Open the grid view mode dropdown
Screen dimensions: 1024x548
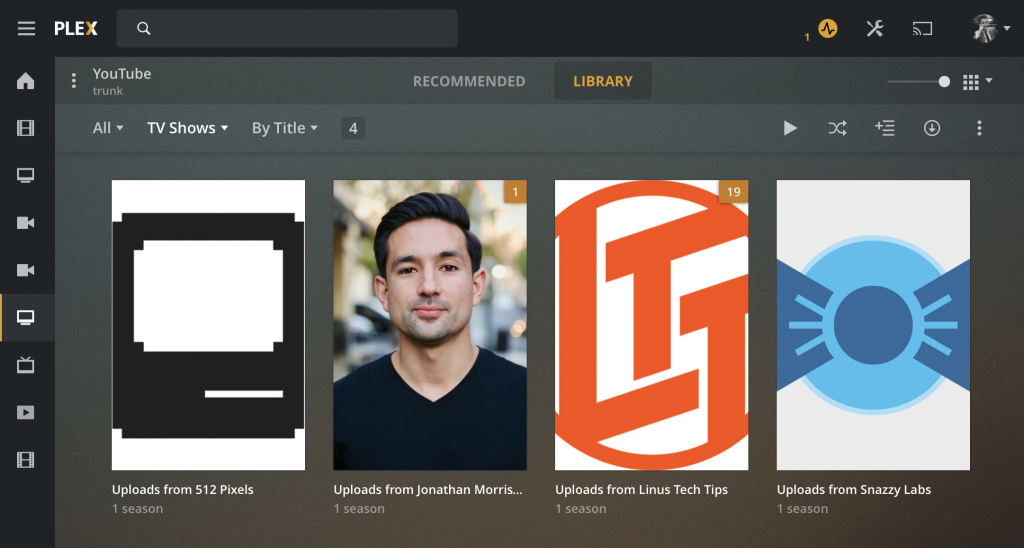[x=977, y=82]
